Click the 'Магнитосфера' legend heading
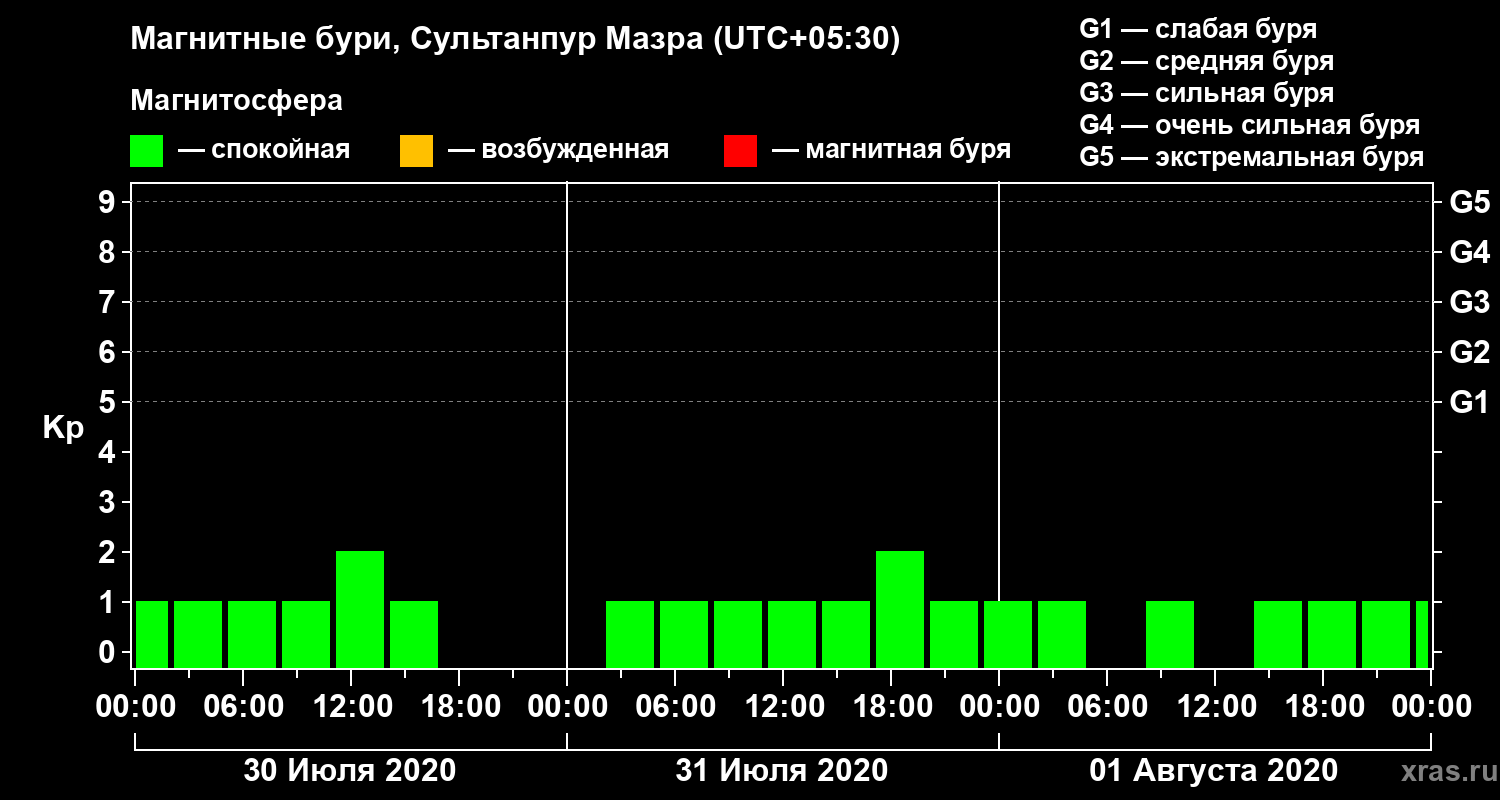1500x800 pixels. pyautogui.click(x=237, y=101)
